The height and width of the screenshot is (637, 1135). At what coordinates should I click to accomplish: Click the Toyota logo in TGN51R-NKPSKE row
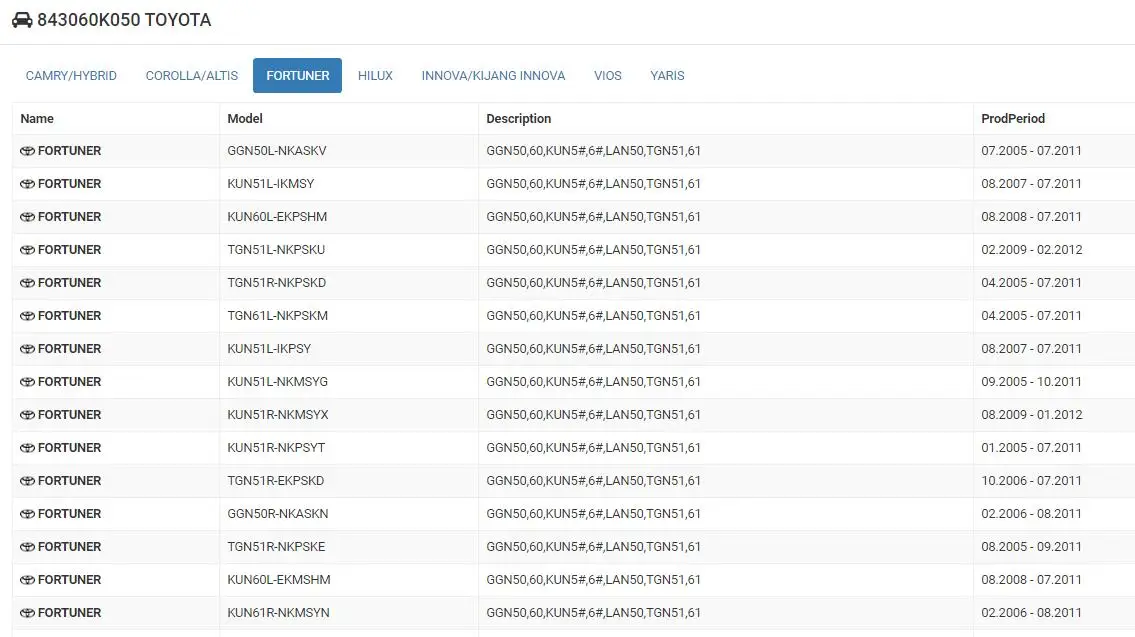[x=28, y=547]
